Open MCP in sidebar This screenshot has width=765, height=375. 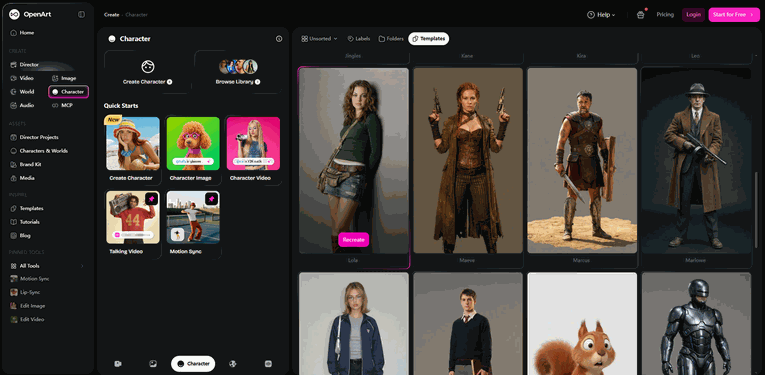coord(62,105)
